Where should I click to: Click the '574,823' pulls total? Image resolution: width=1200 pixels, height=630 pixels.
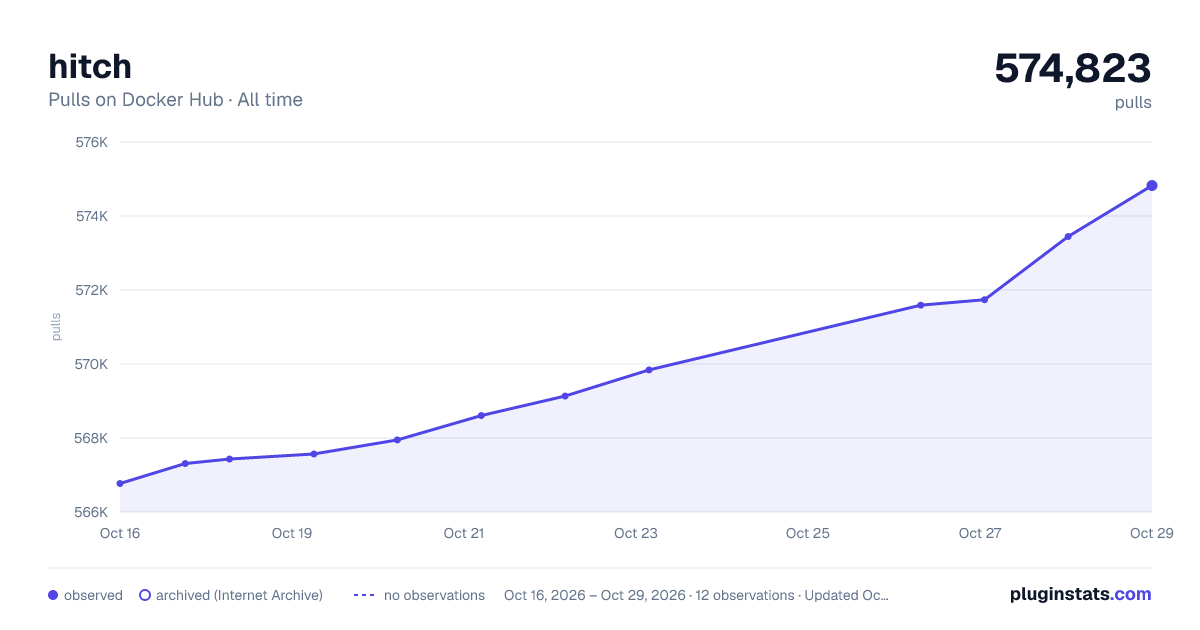point(1073,68)
